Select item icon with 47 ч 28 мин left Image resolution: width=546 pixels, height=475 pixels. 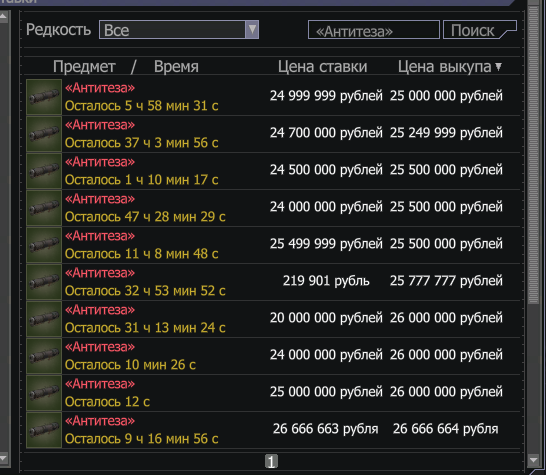pos(44,208)
